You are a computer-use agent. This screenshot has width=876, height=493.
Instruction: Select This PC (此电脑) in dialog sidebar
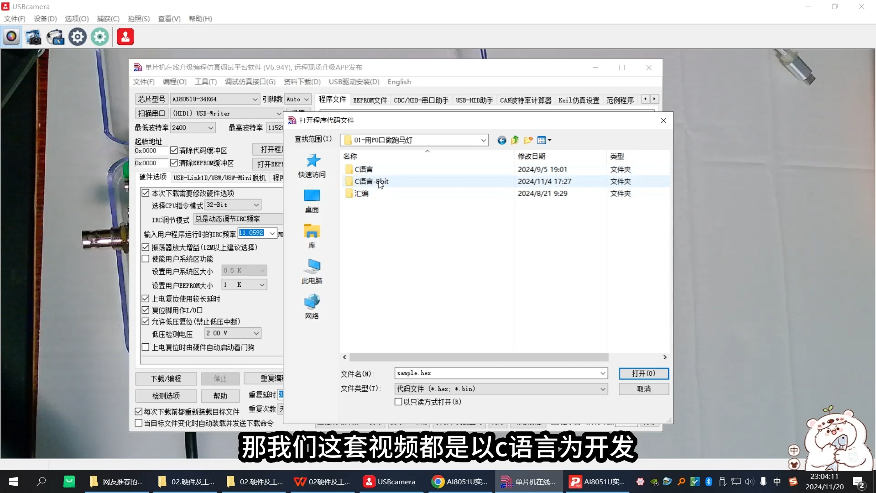tap(312, 272)
